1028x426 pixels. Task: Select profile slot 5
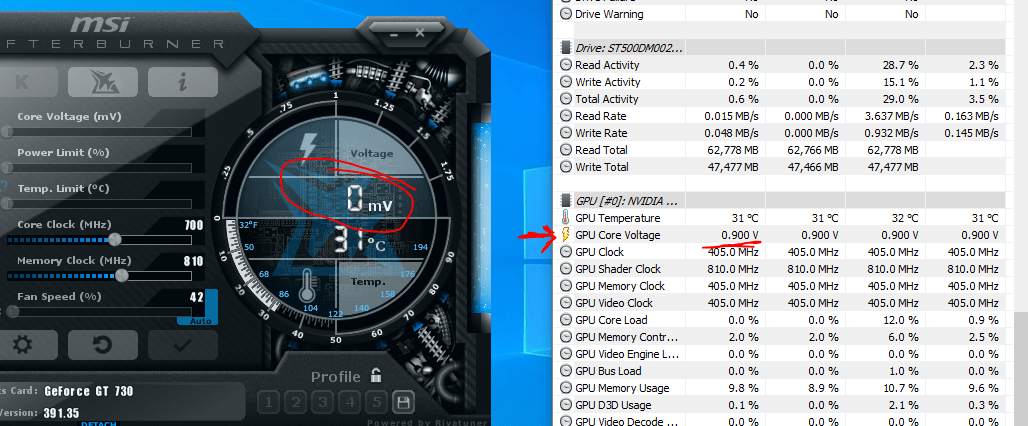tap(376, 402)
